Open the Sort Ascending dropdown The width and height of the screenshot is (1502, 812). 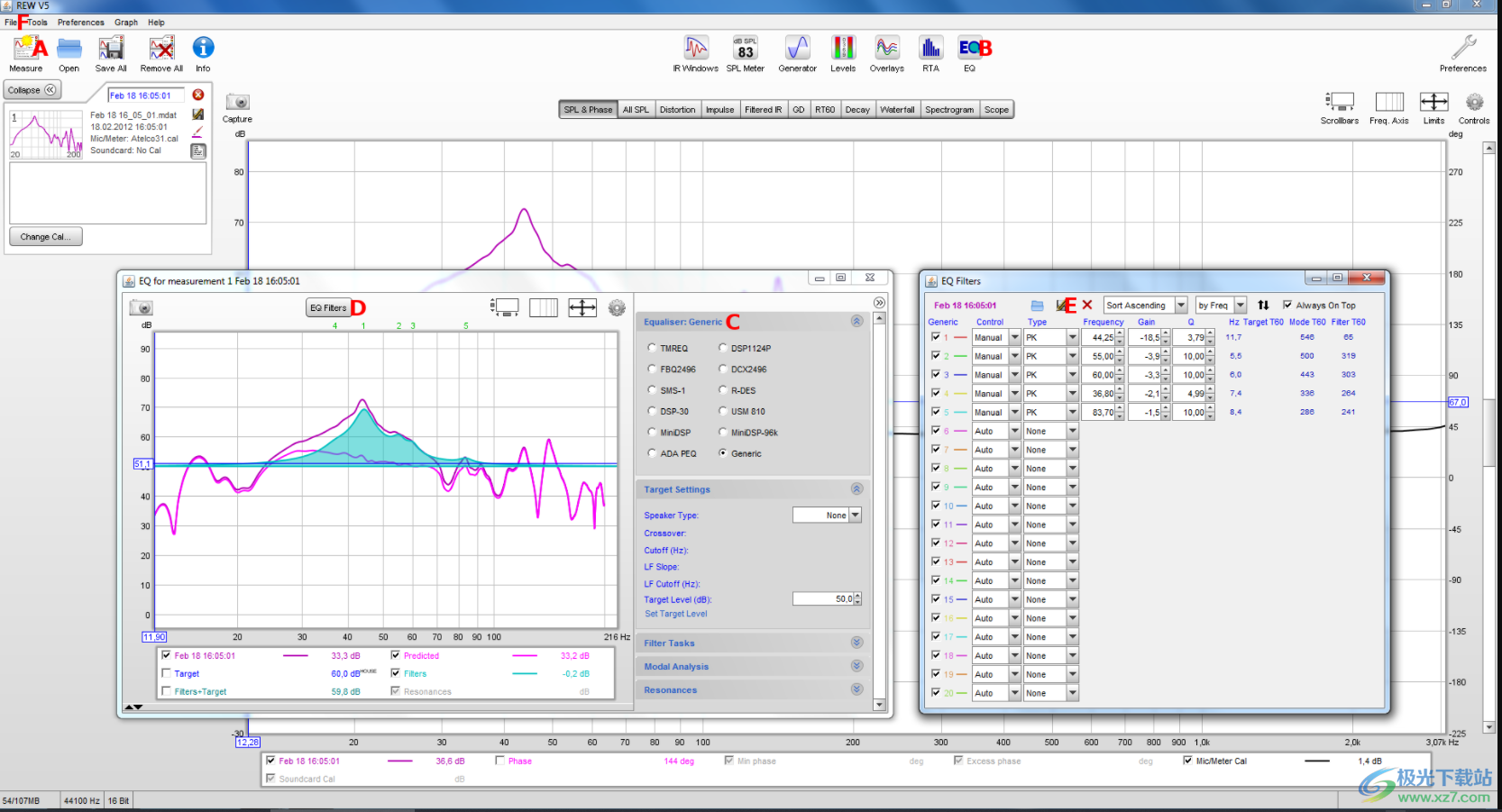[x=1181, y=306]
